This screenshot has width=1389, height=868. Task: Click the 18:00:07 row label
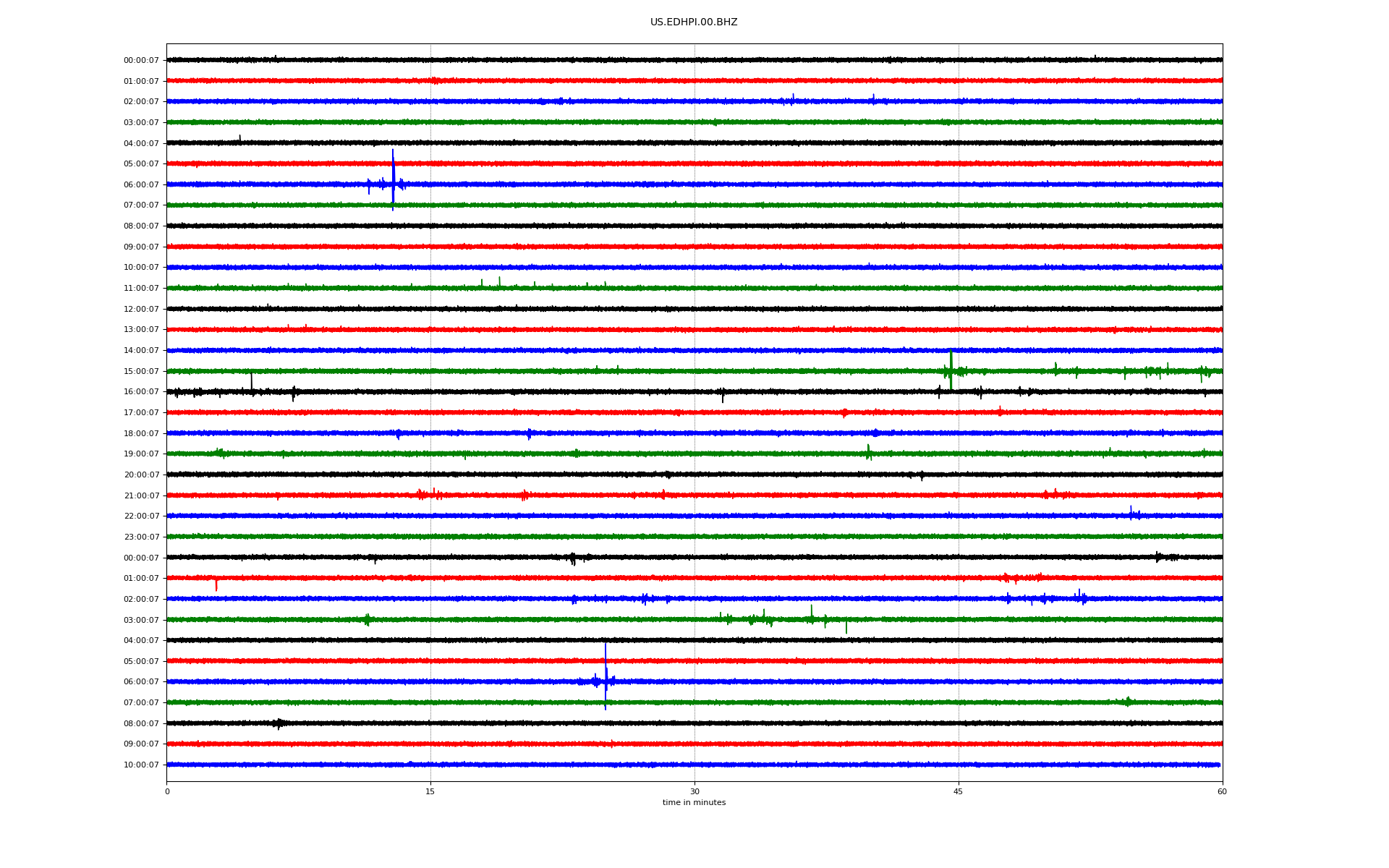pyautogui.click(x=141, y=434)
